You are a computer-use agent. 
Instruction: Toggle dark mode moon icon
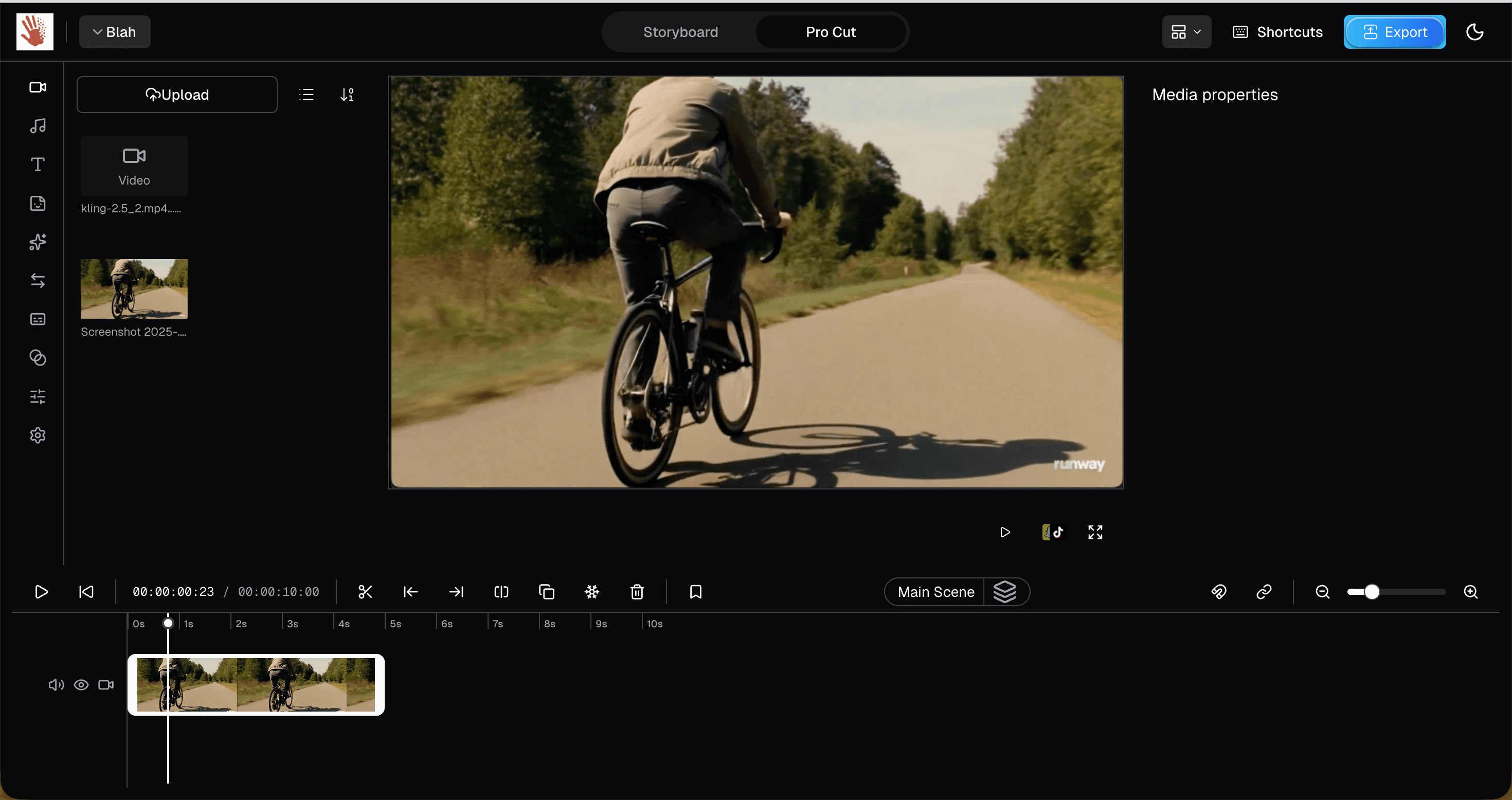[1474, 32]
